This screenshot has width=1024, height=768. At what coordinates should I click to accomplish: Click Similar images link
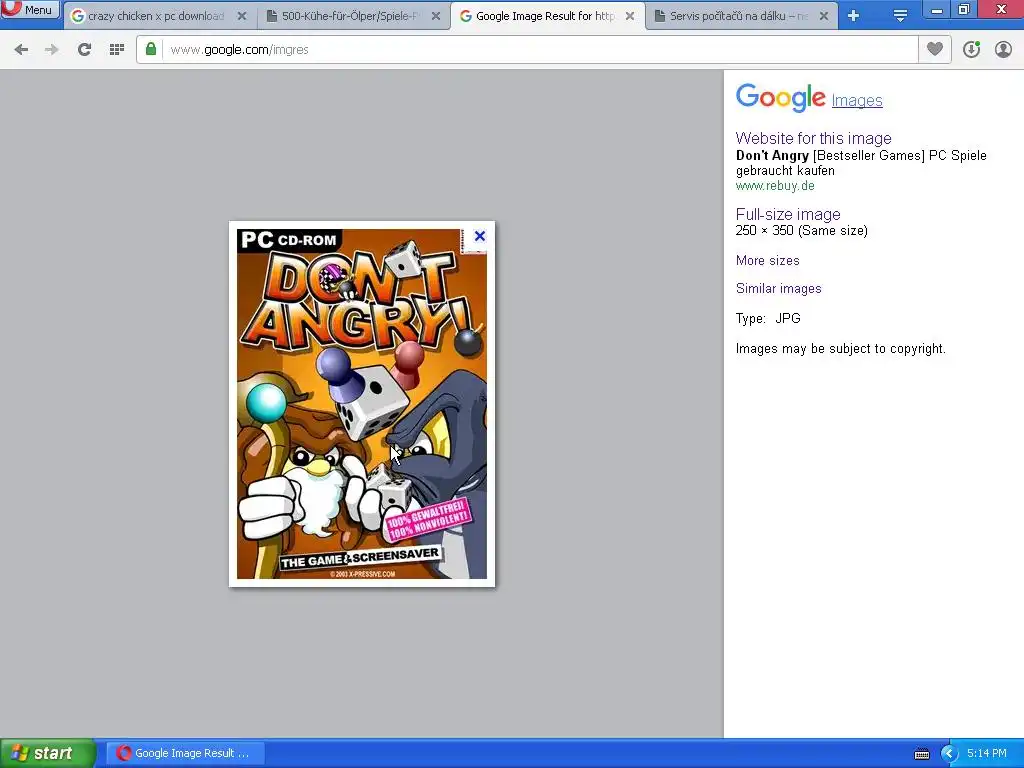[x=778, y=289]
